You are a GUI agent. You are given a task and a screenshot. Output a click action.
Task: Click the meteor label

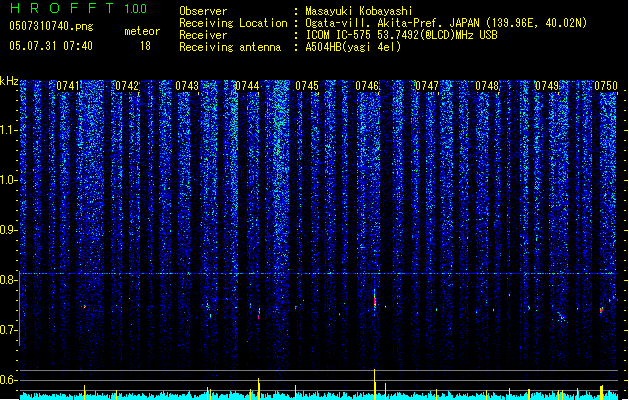pyautogui.click(x=142, y=31)
